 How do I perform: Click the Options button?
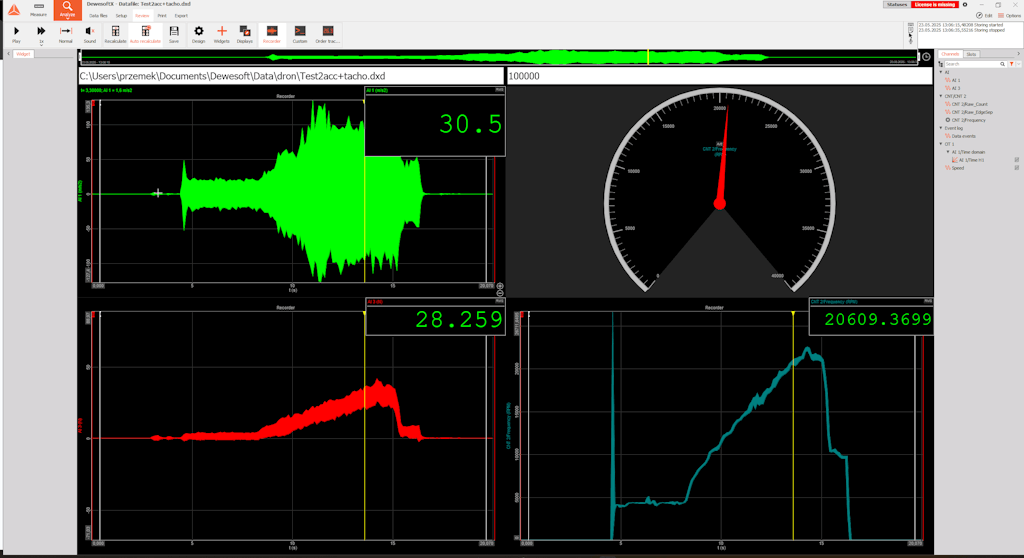point(1009,16)
